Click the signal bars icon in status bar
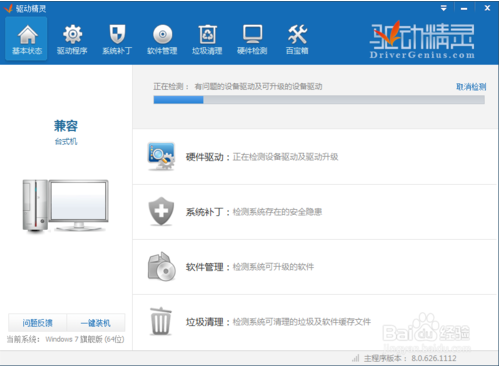 pos(356,358)
